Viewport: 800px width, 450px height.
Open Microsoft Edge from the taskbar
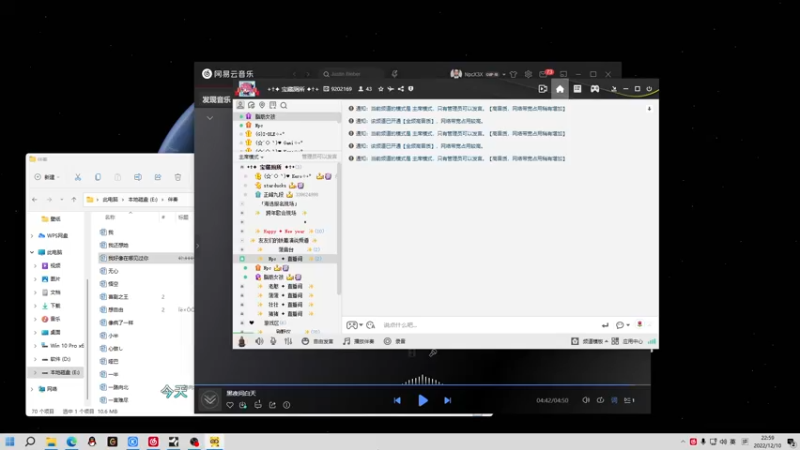[x=71, y=441]
